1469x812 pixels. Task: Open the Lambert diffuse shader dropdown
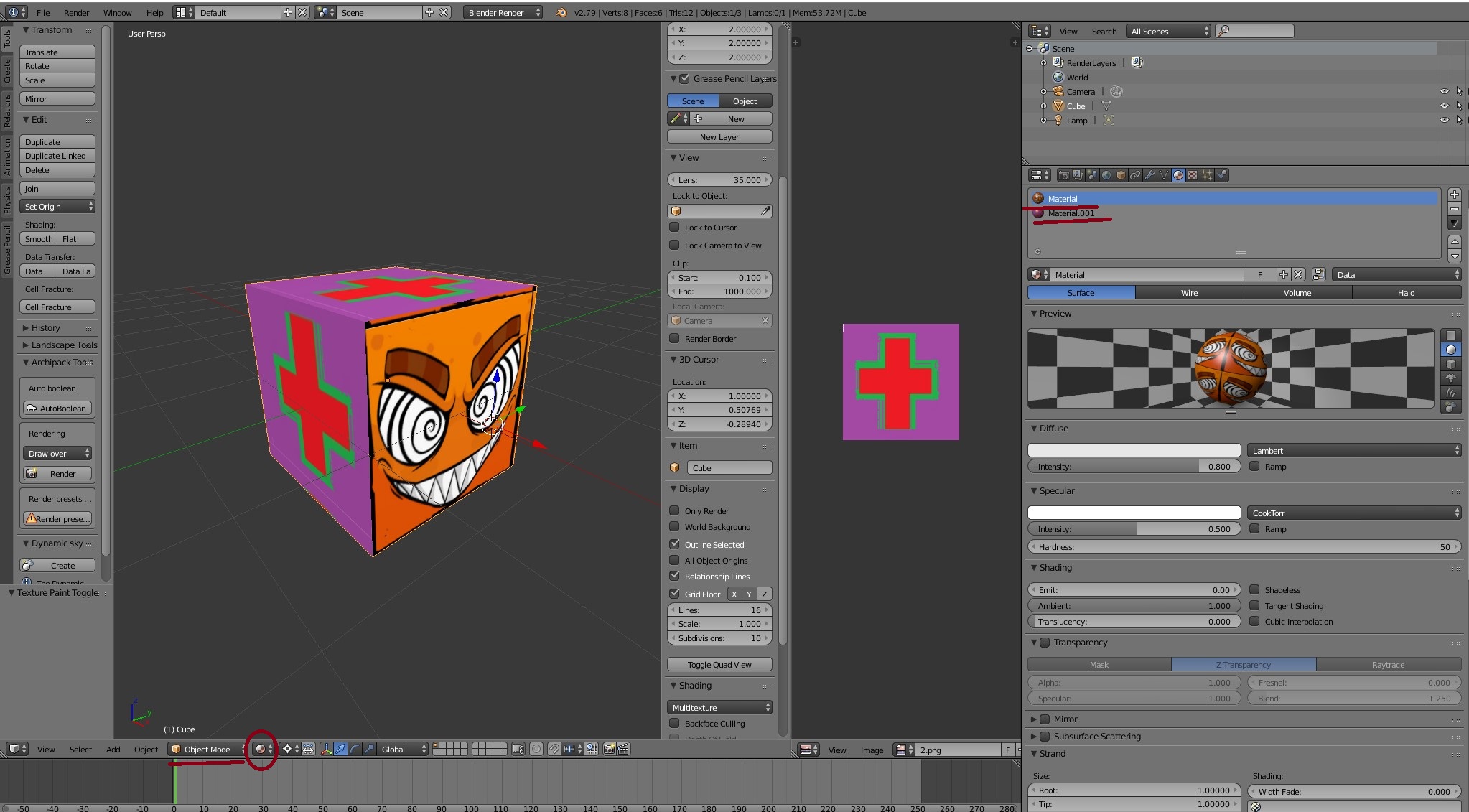(1354, 450)
